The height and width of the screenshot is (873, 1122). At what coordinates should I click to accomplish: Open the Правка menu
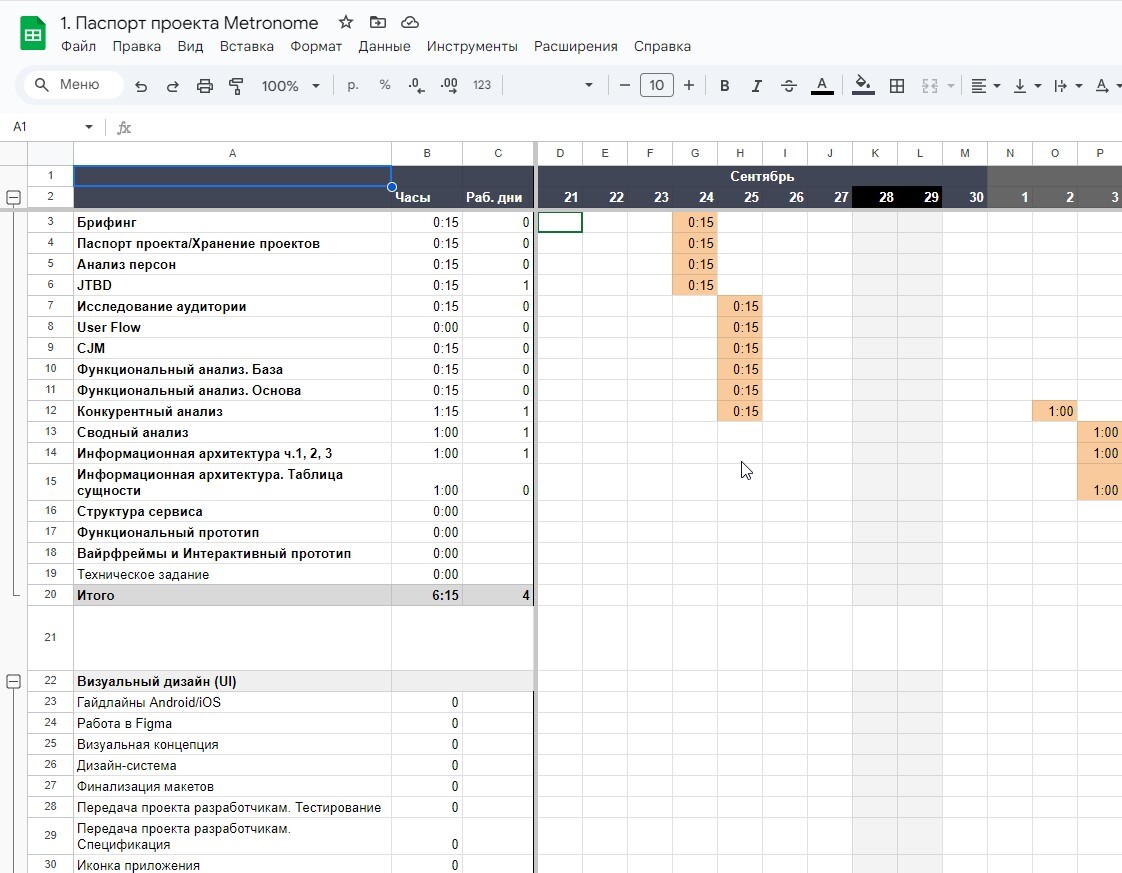coord(137,46)
